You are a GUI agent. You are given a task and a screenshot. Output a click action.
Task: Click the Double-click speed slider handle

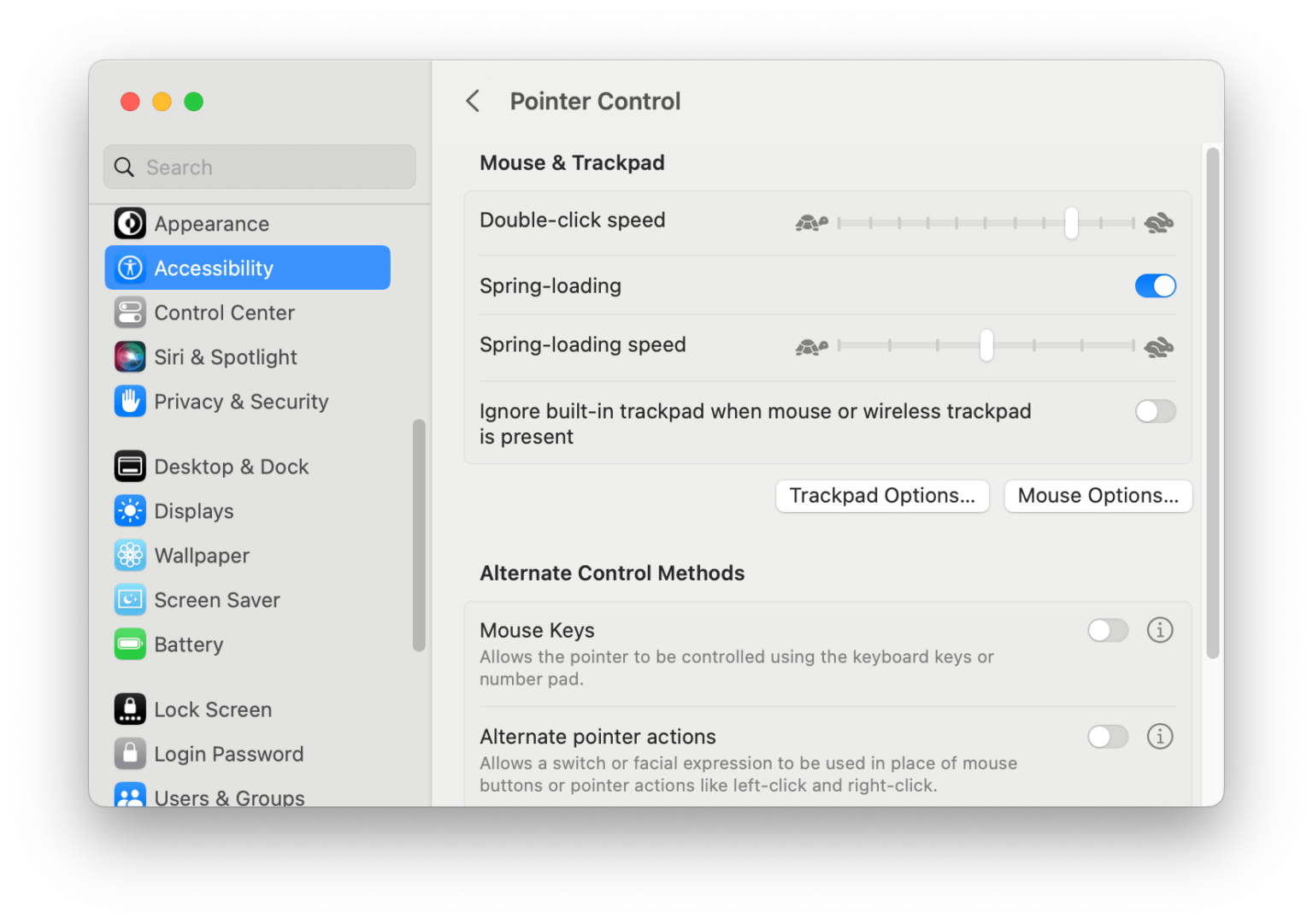(1071, 223)
